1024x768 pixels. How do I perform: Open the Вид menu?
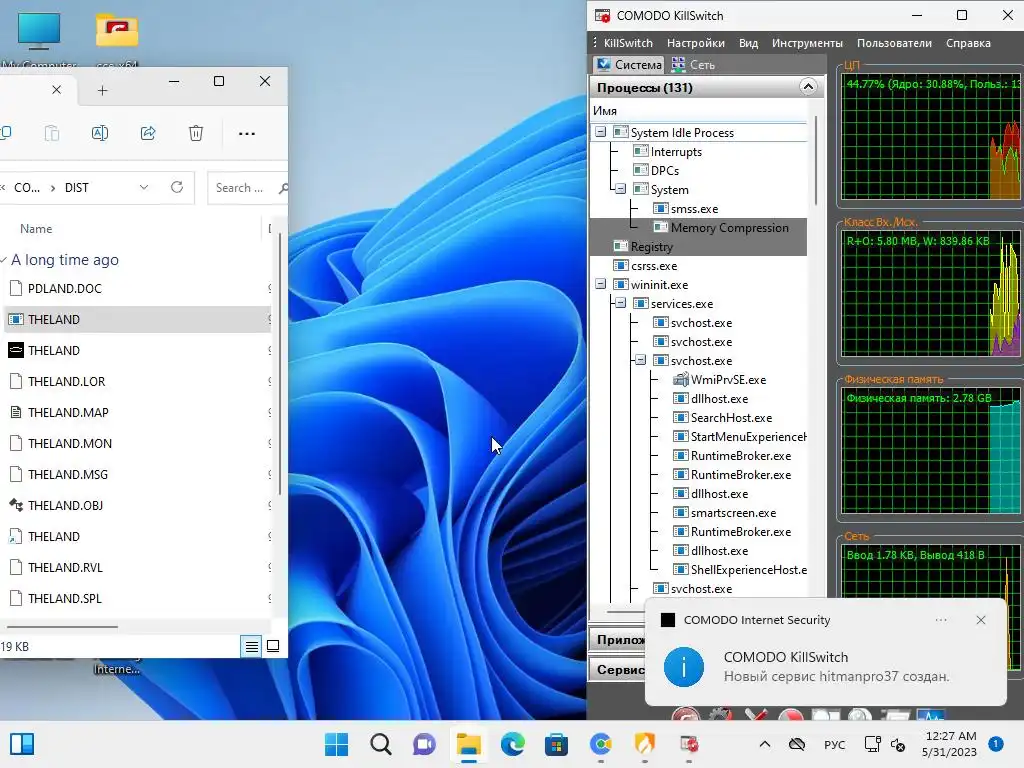point(748,43)
